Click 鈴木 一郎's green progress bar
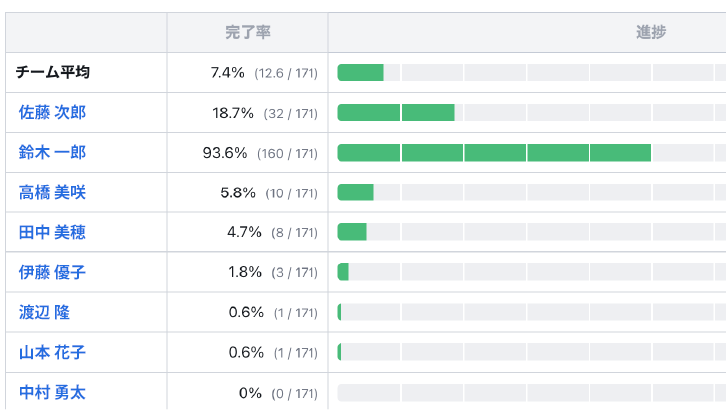This screenshot has width=726, height=410. 494,153
